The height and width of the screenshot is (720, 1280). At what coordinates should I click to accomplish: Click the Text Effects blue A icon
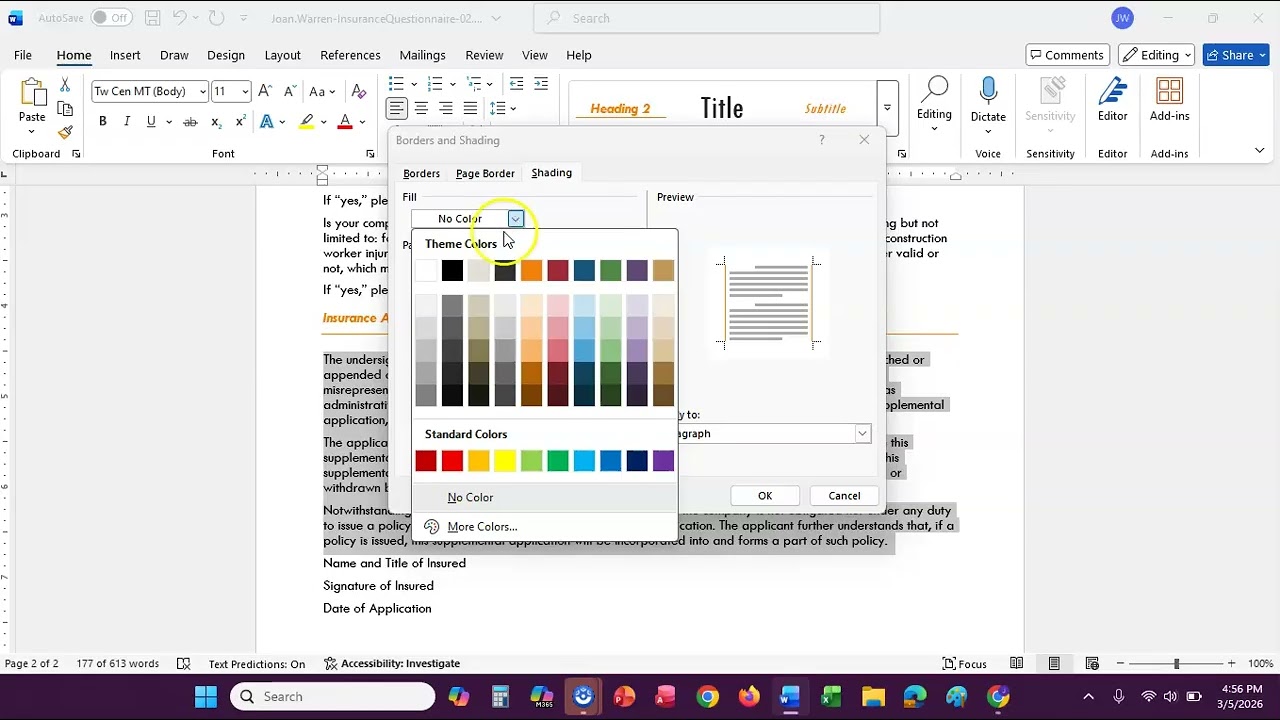(x=267, y=122)
